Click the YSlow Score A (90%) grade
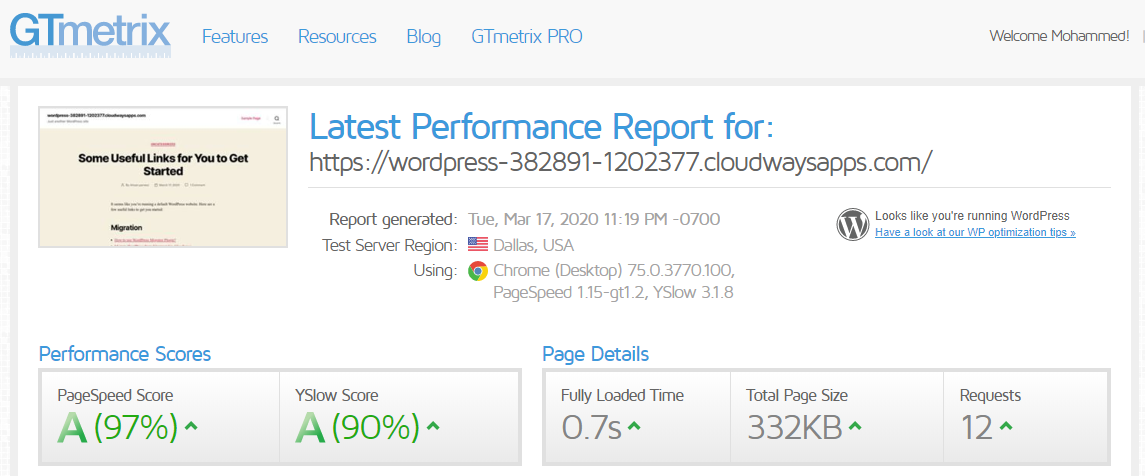 pos(357,429)
